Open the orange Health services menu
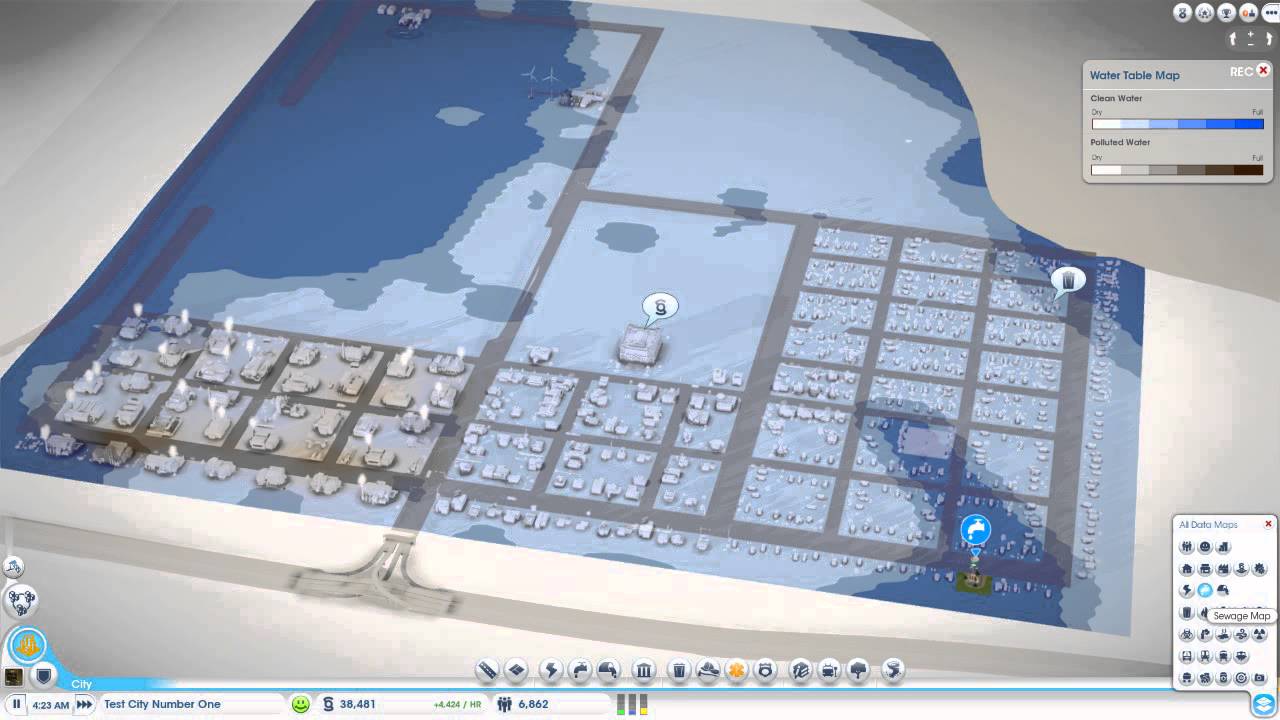This screenshot has height=720, width=1280. (x=737, y=670)
